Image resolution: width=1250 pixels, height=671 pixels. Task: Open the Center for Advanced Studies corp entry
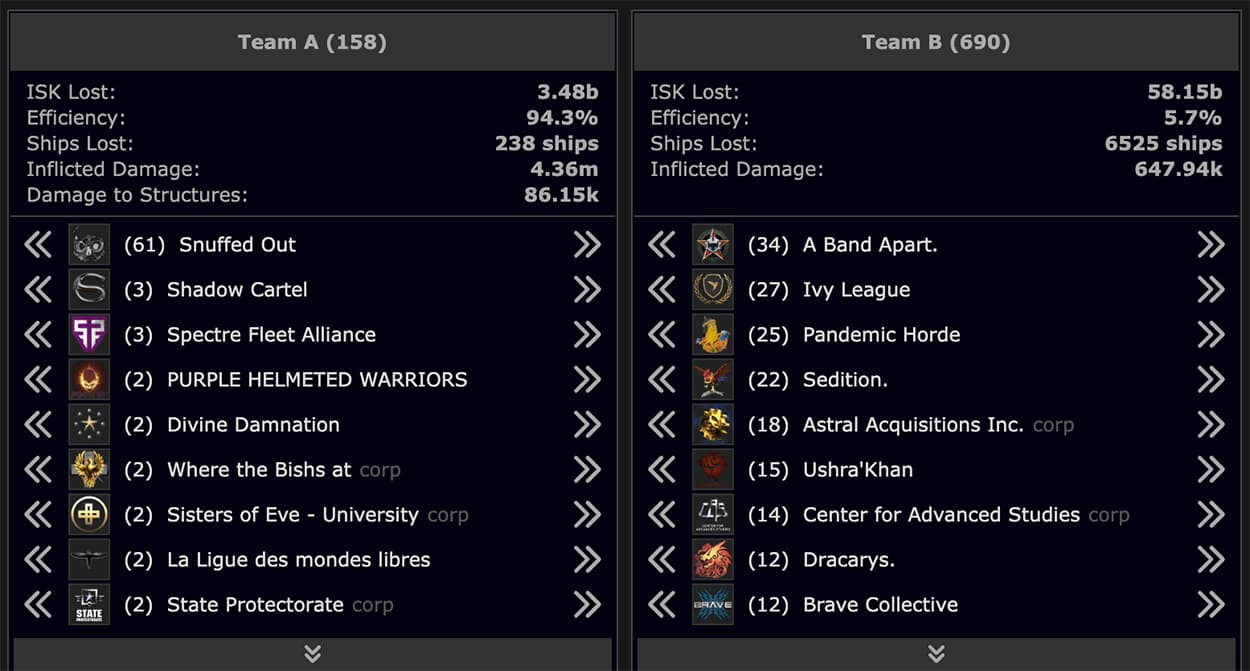(941, 515)
